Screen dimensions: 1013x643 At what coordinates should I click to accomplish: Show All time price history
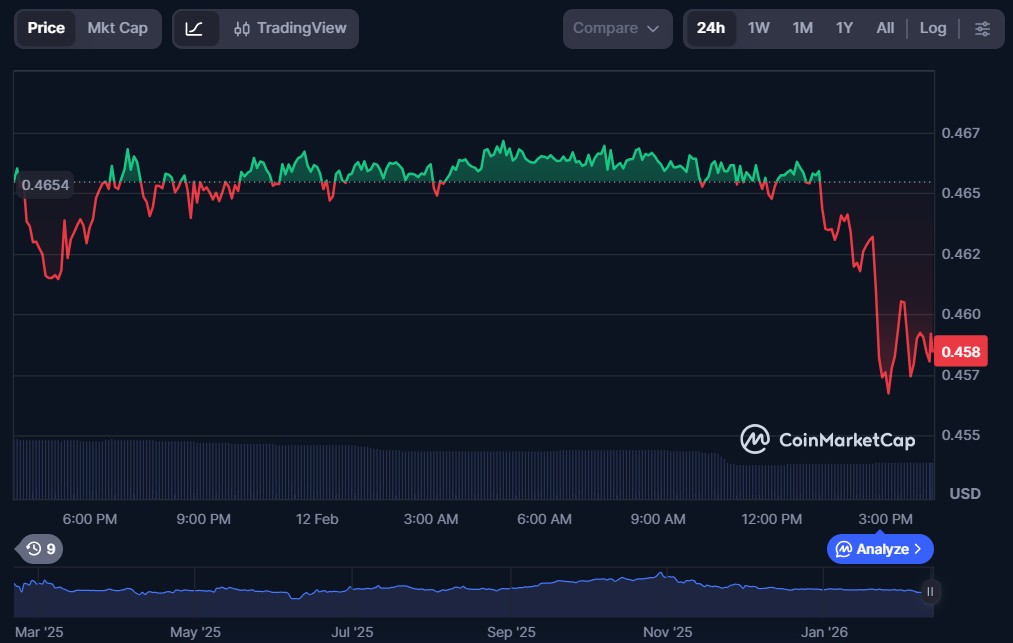tap(885, 29)
